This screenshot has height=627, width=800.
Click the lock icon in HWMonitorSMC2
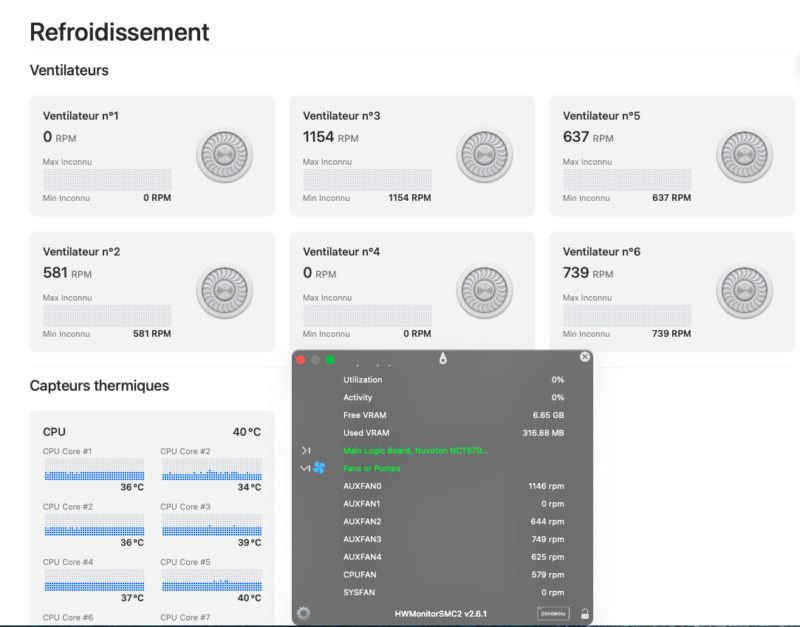click(x=585, y=613)
